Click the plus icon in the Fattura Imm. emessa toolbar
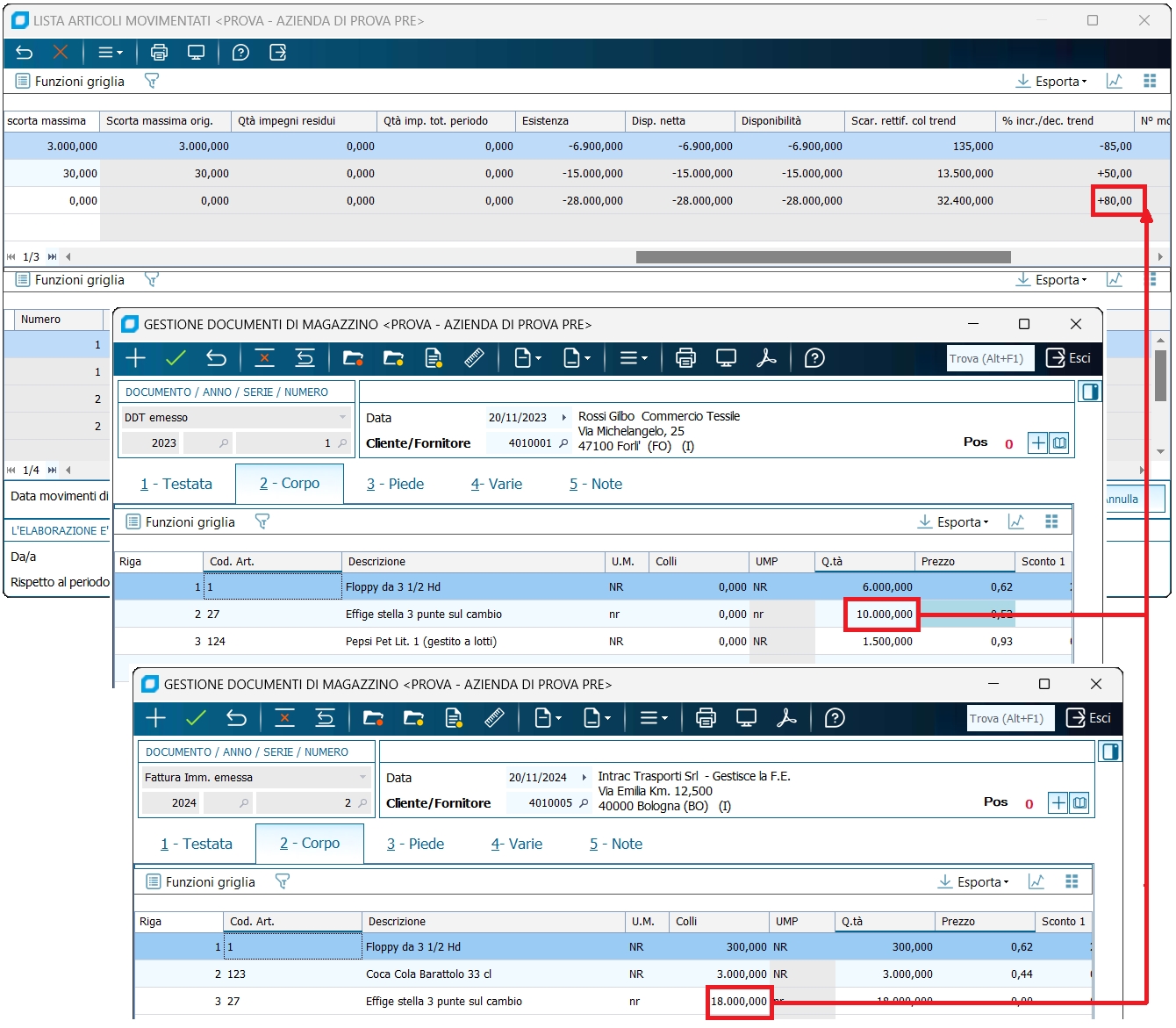 pyautogui.click(x=156, y=718)
